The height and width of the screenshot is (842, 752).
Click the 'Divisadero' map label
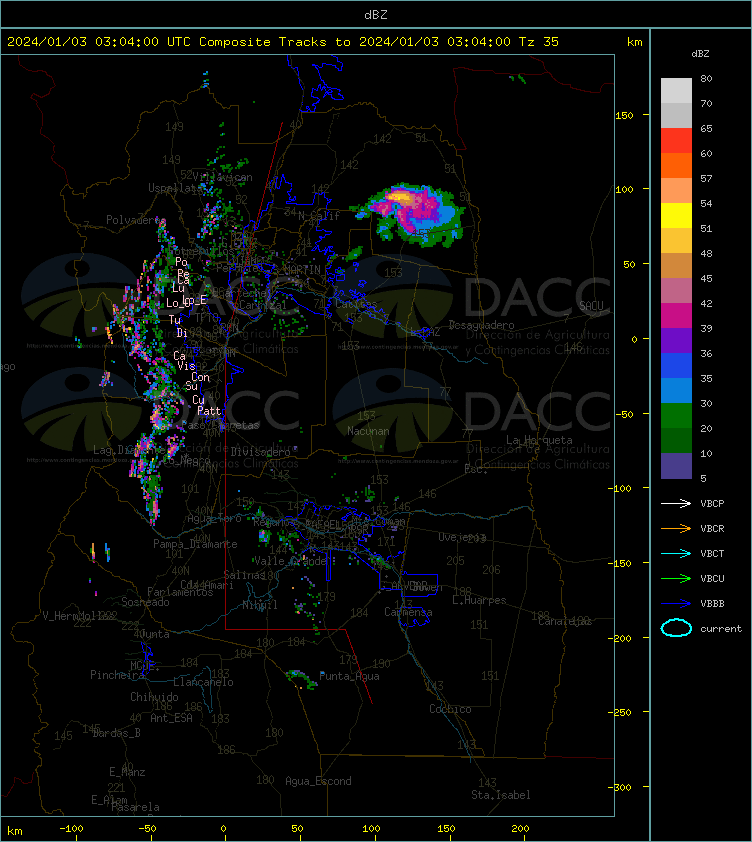[261, 452]
